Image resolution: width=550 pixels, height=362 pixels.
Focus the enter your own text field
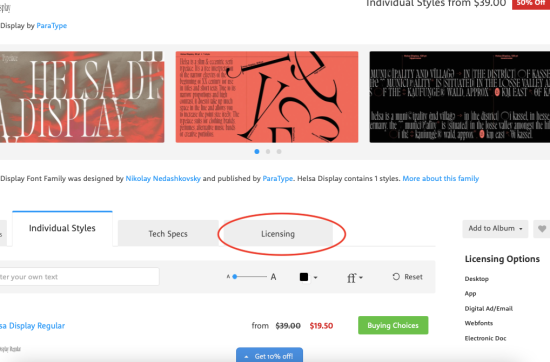(79, 277)
